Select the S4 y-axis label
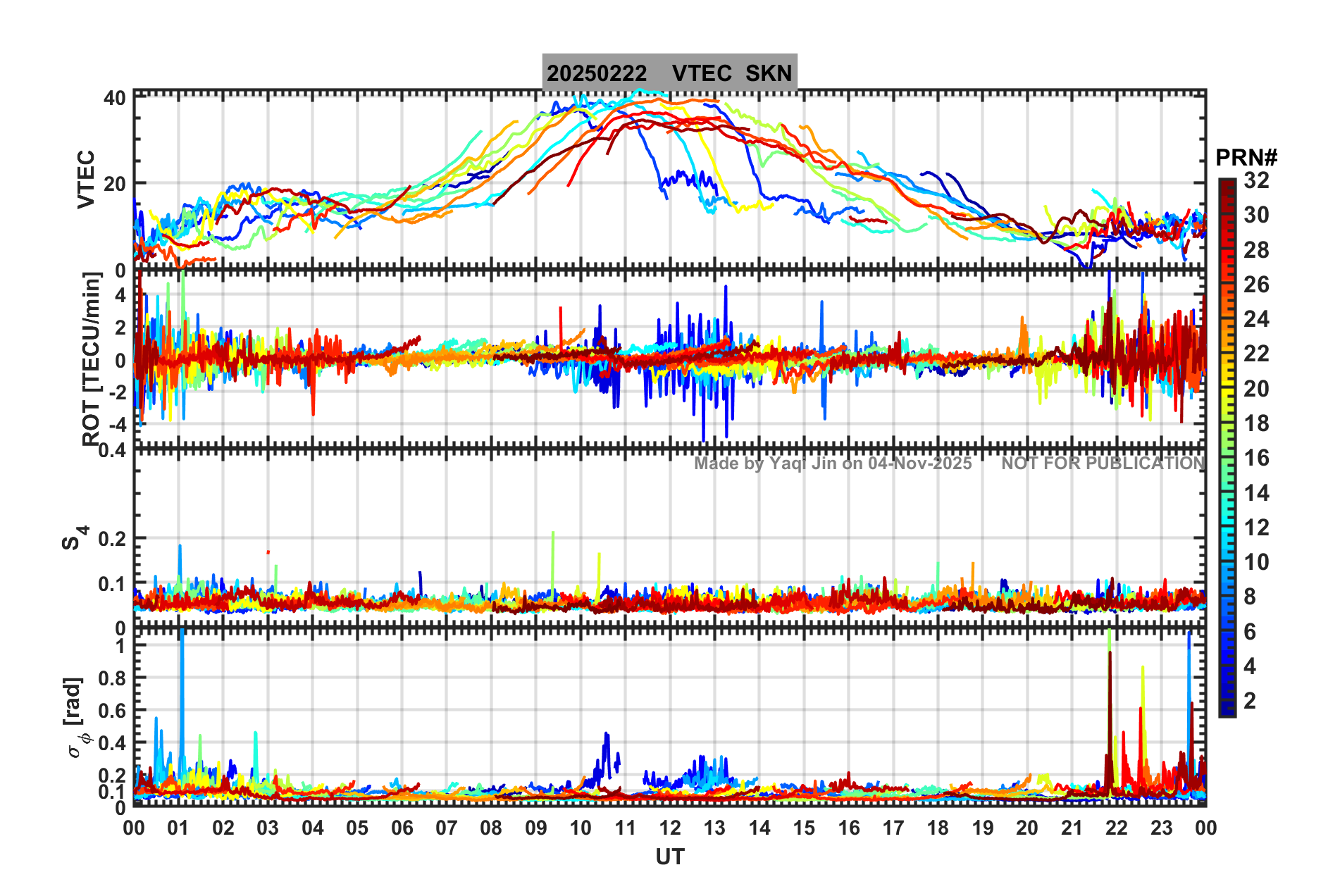Image resolution: width=1340 pixels, height=896 pixels. (x=75, y=537)
